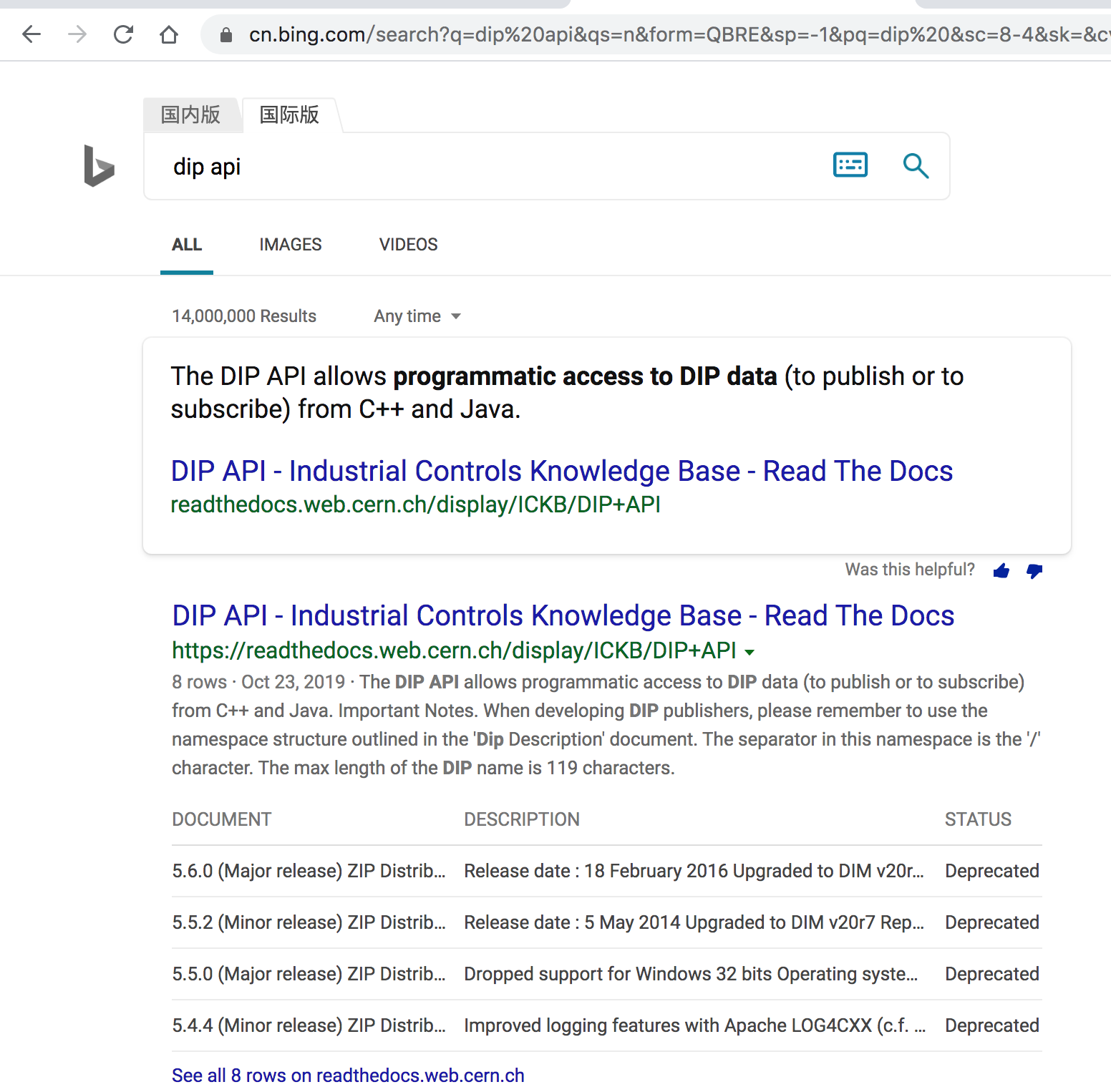Give thumbs up for the helpful answer
The height and width of the screenshot is (1092, 1111).
pyautogui.click(x=1001, y=570)
